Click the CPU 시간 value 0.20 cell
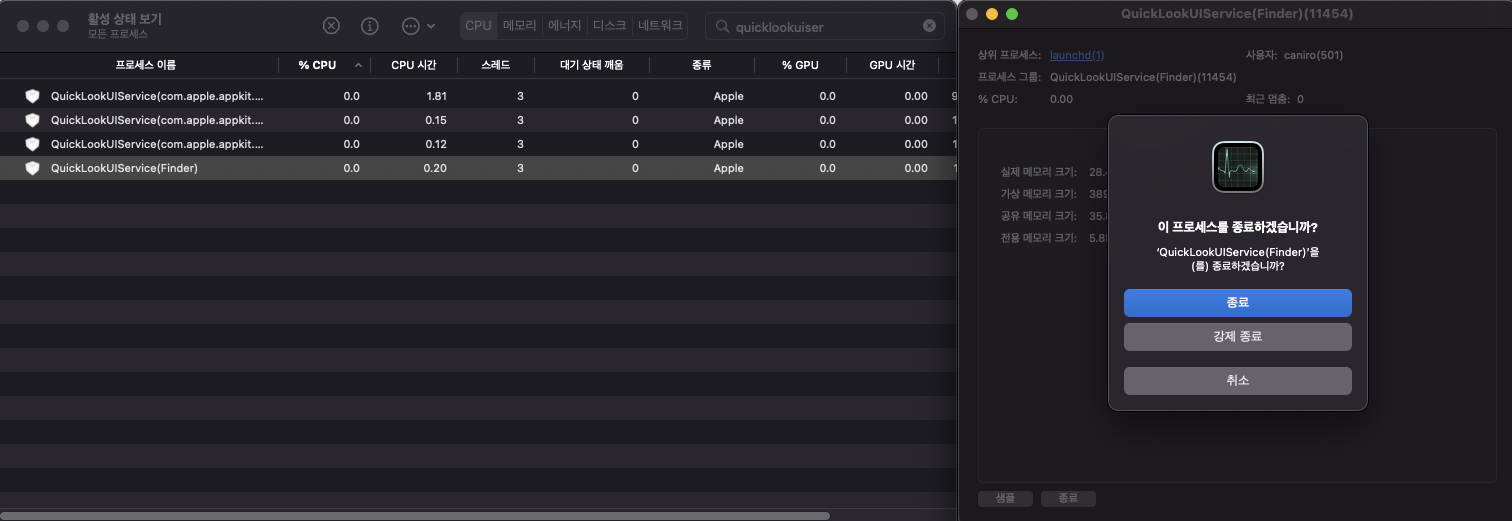This screenshot has height=521, width=1512. [435, 168]
